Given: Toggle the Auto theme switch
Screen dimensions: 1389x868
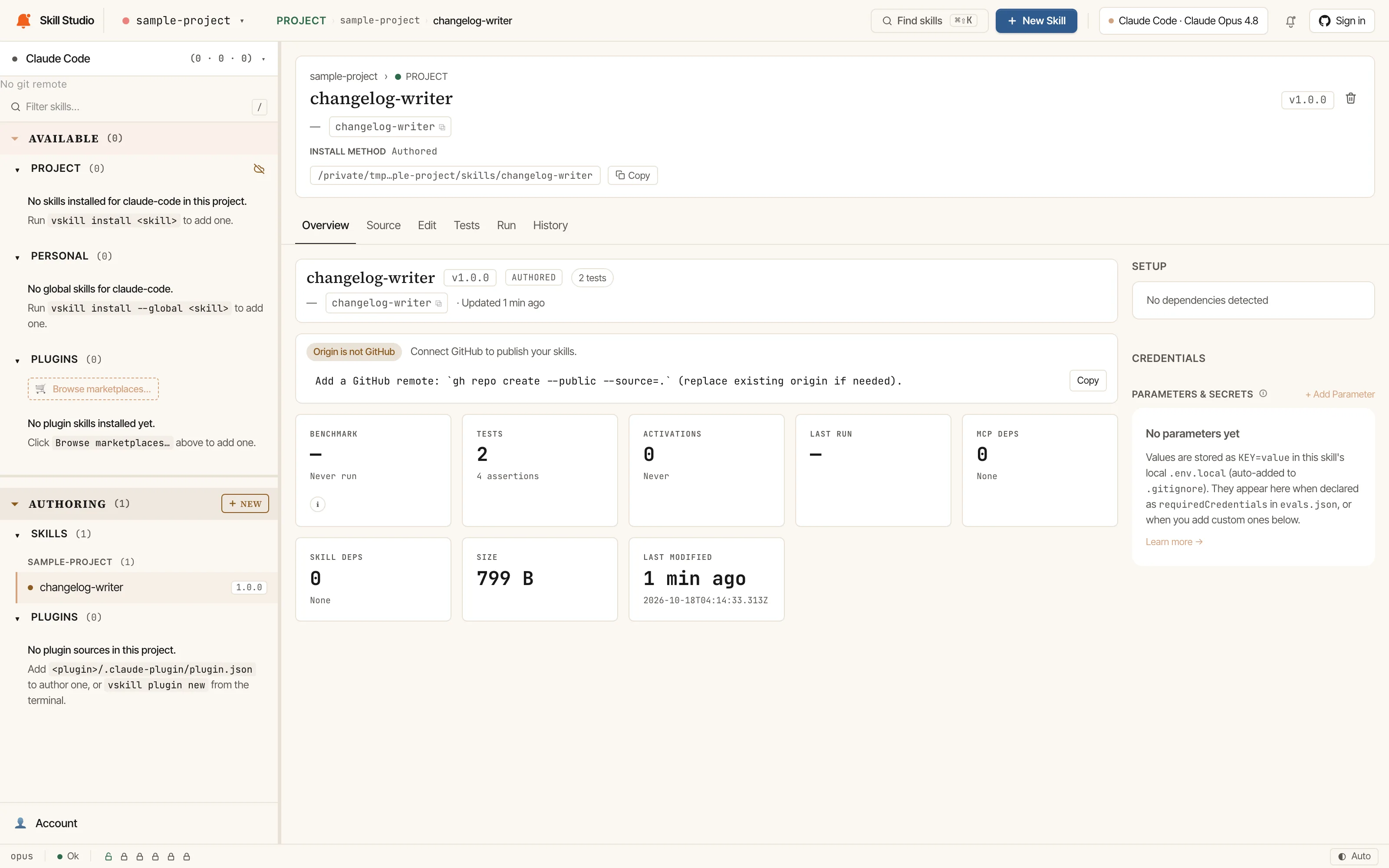Looking at the screenshot, I should click(x=1354, y=856).
